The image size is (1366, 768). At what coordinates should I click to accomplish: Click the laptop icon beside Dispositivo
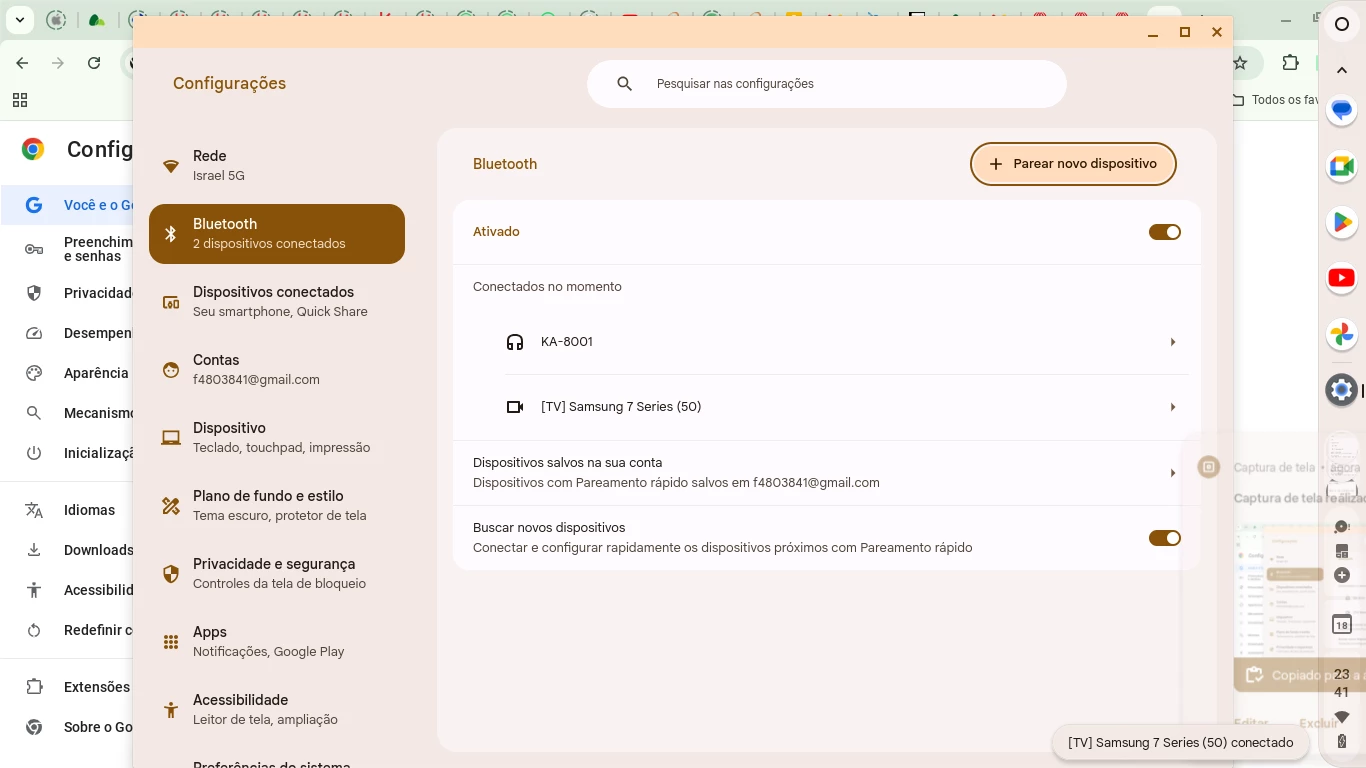tap(171, 438)
